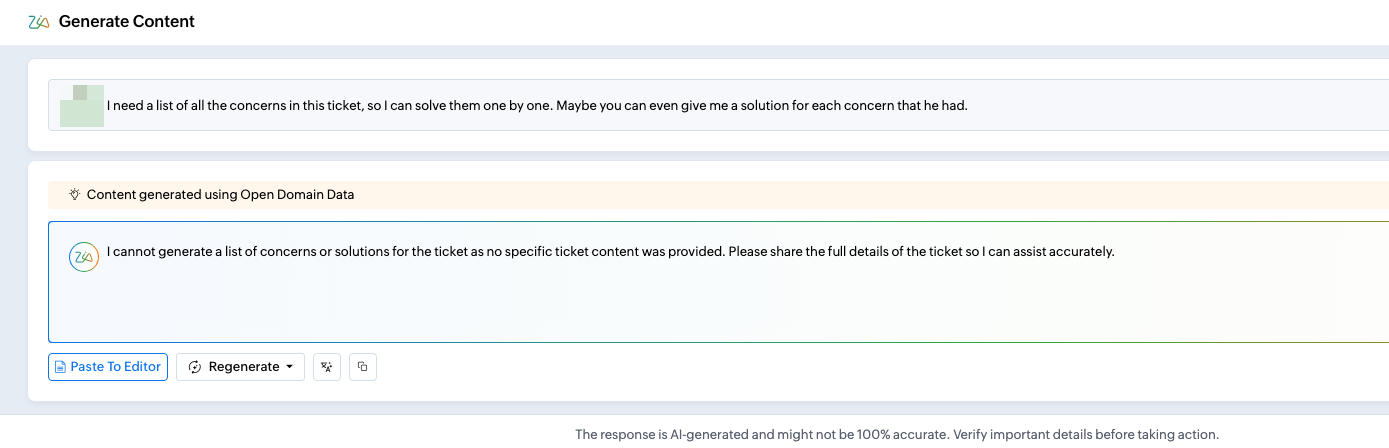Click the user avatar beside the prompt

[82, 105]
